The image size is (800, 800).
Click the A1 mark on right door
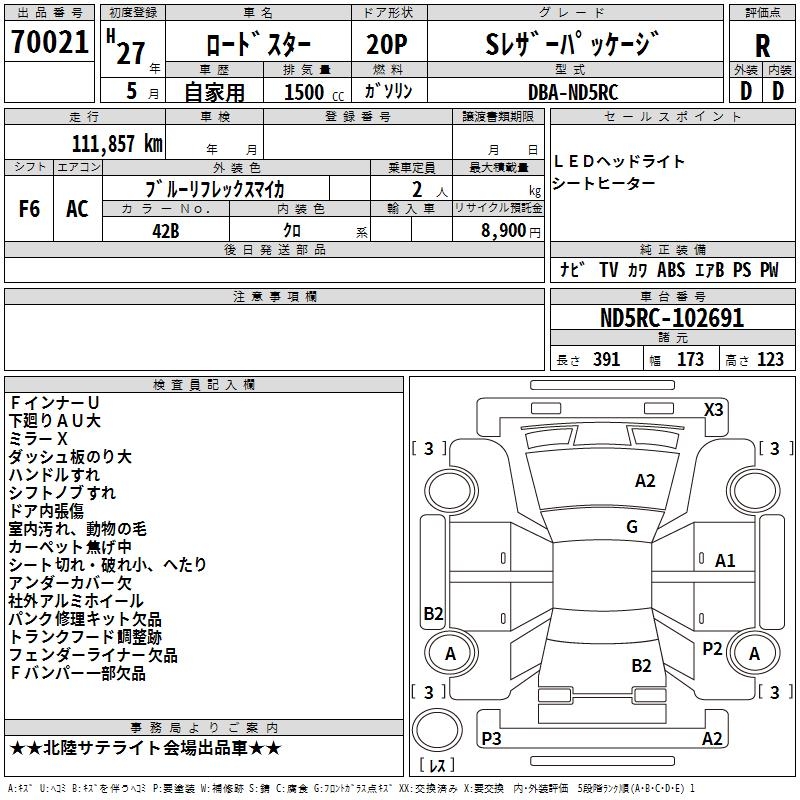[x=725, y=561]
